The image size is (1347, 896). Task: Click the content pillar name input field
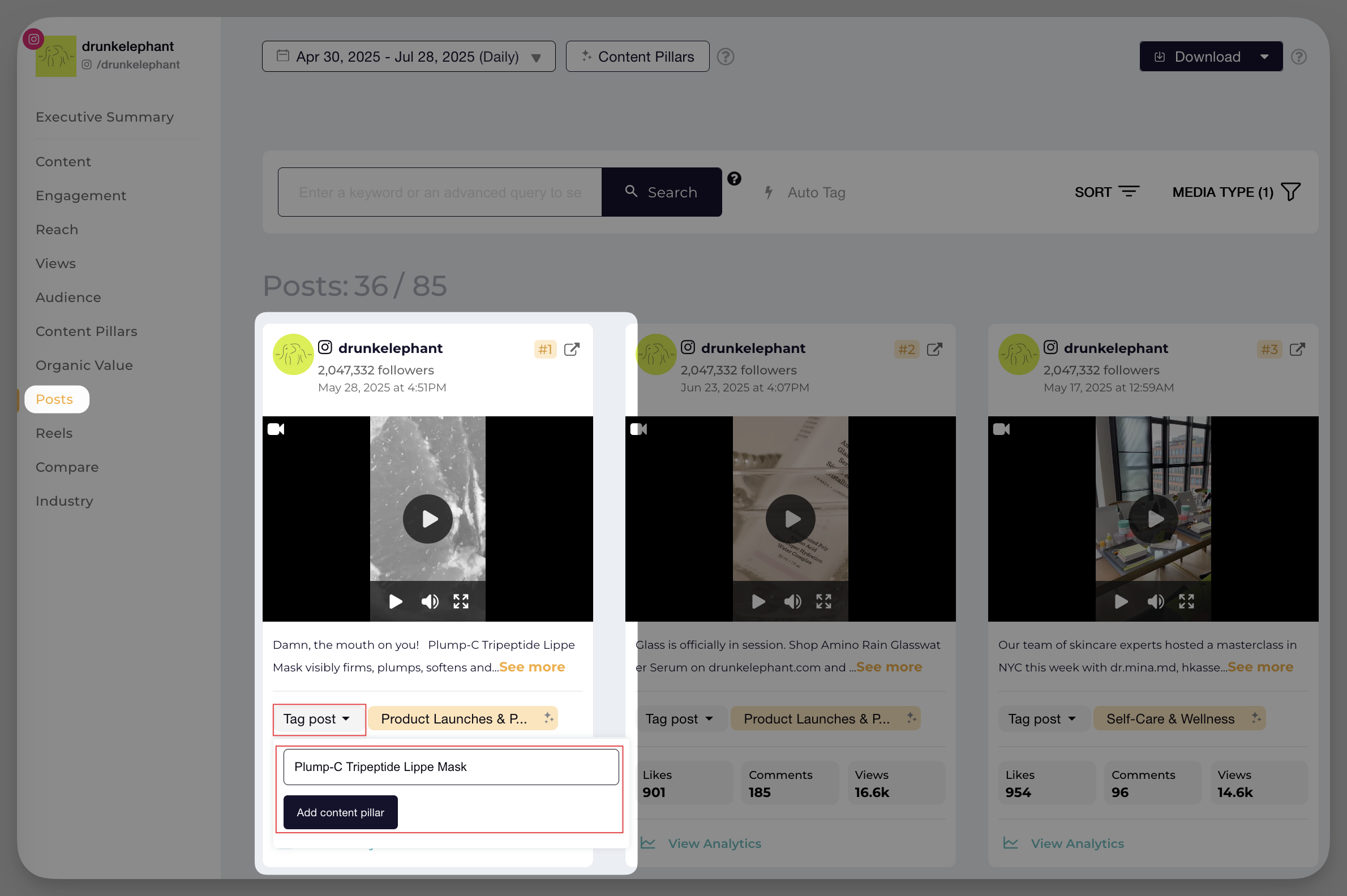click(451, 767)
